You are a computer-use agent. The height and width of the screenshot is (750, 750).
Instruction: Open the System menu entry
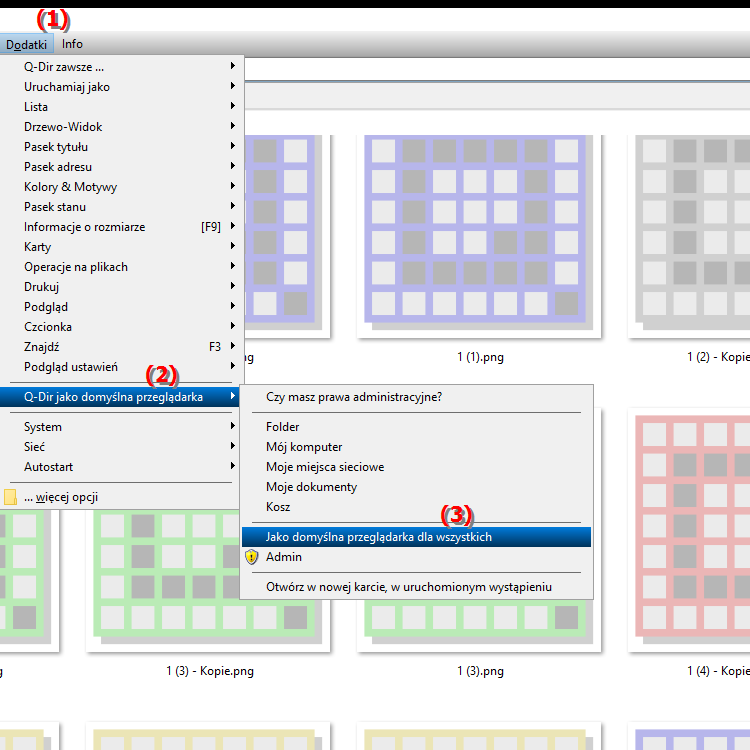pyautogui.click(x=121, y=427)
